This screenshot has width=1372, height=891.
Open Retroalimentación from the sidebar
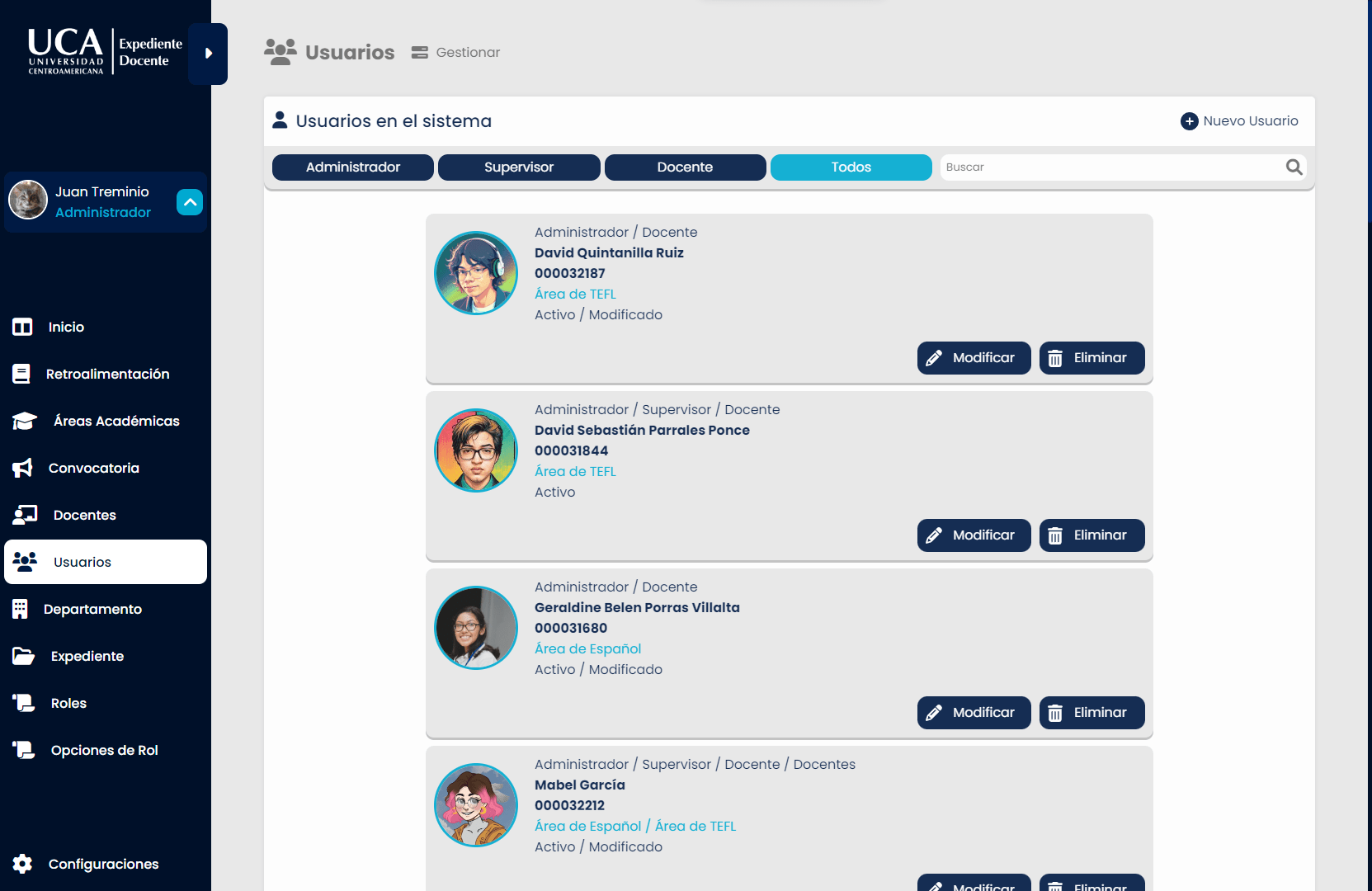click(x=106, y=374)
